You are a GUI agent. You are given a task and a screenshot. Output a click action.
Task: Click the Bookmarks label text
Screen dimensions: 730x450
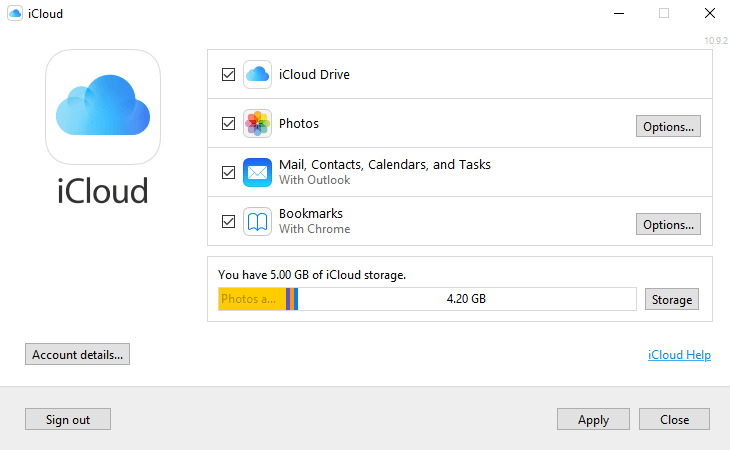click(311, 214)
